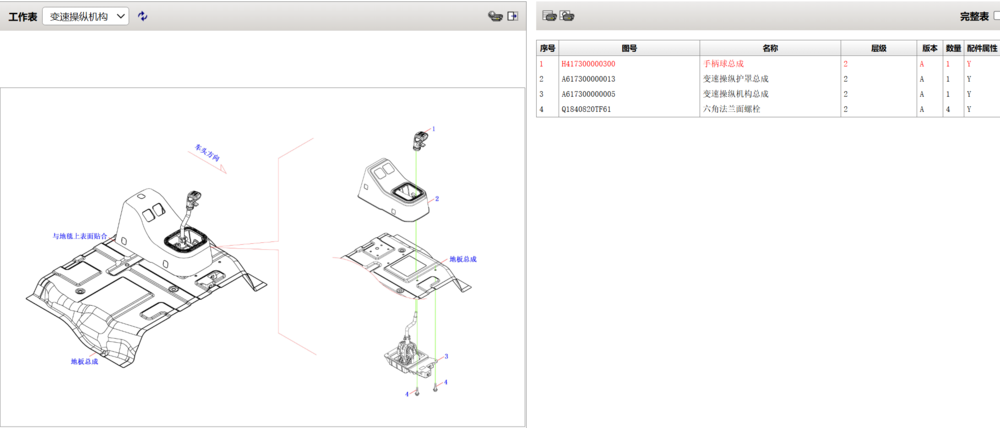The height and width of the screenshot is (428, 1000).
Task: Click the 图号 column header
Action: tap(629, 48)
